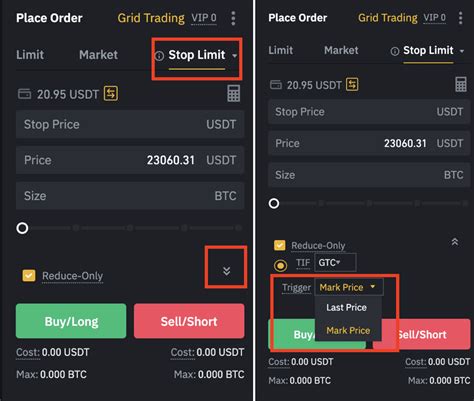The width and height of the screenshot is (474, 401).
Task: Click transfer funds icon beside left balance
Action: click(x=111, y=93)
